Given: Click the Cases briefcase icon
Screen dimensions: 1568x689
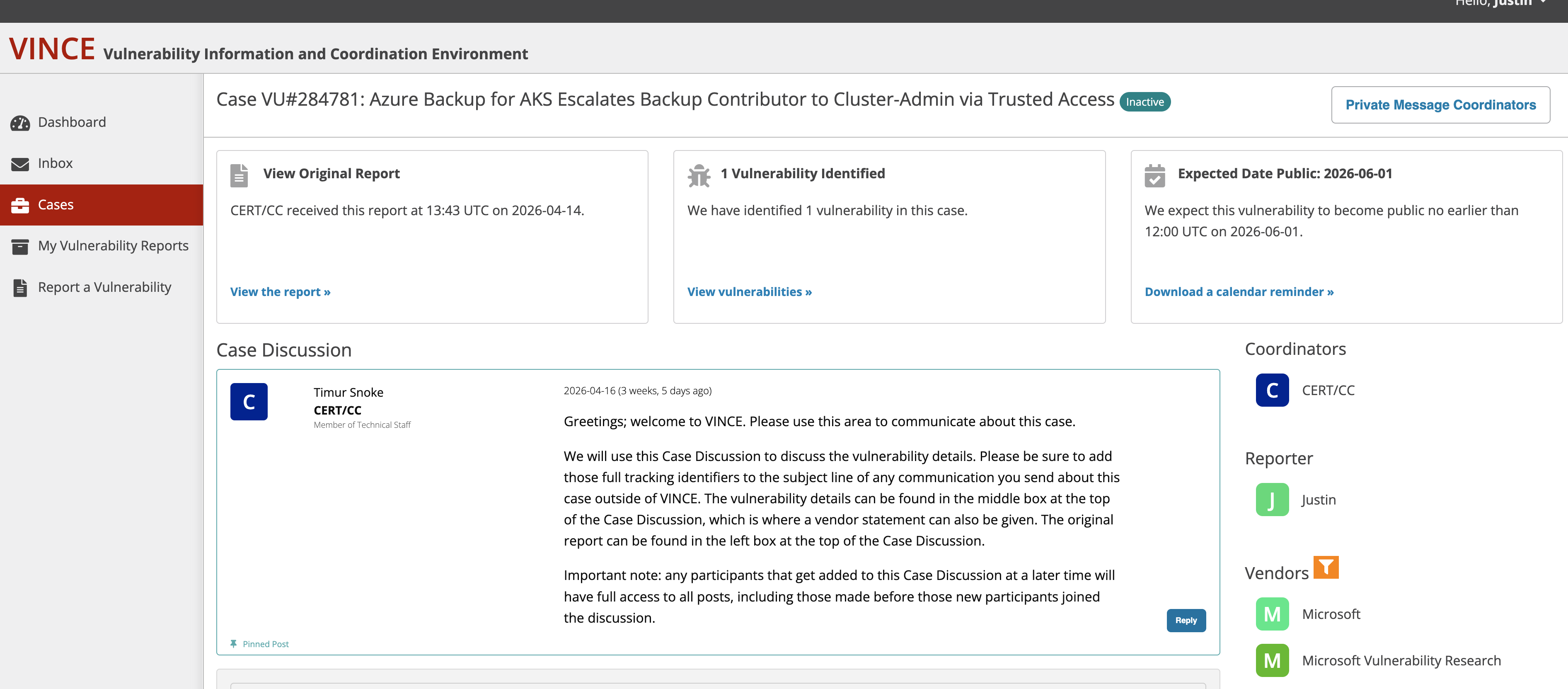Looking at the screenshot, I should point(20,205).
